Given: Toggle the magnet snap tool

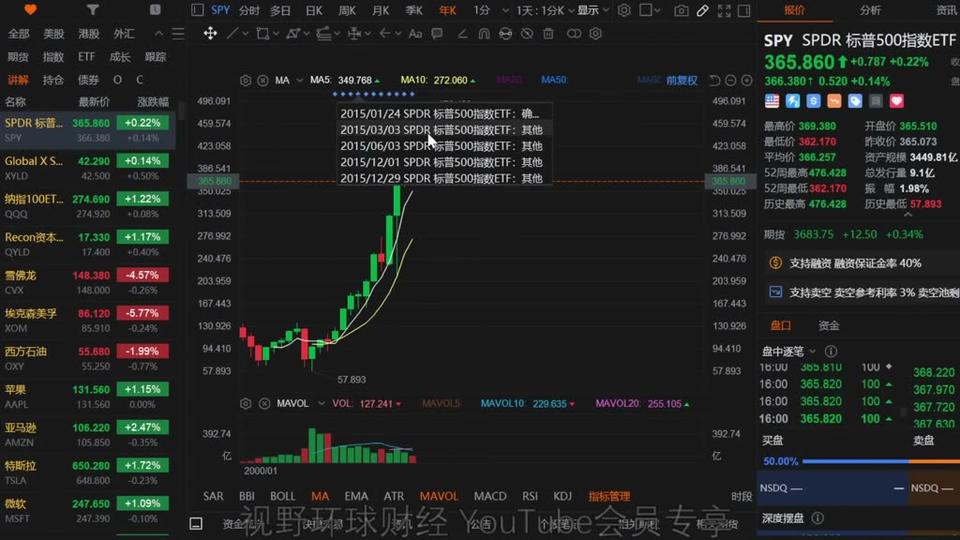Looking at the screenshot, I should [484, 34].
